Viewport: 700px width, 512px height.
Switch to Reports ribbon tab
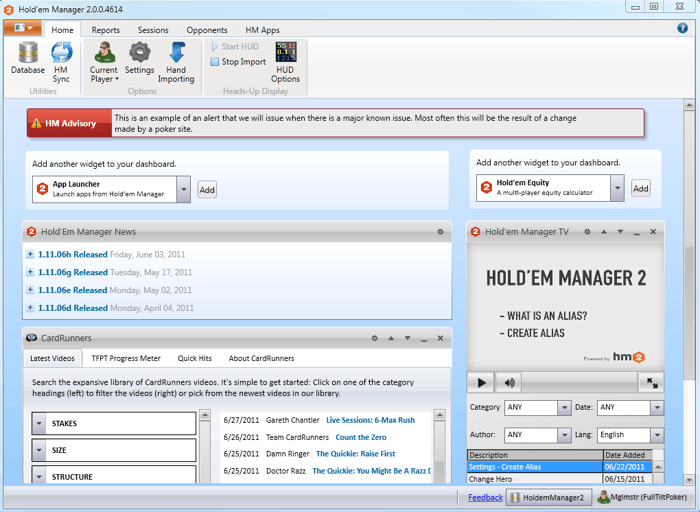106,30
